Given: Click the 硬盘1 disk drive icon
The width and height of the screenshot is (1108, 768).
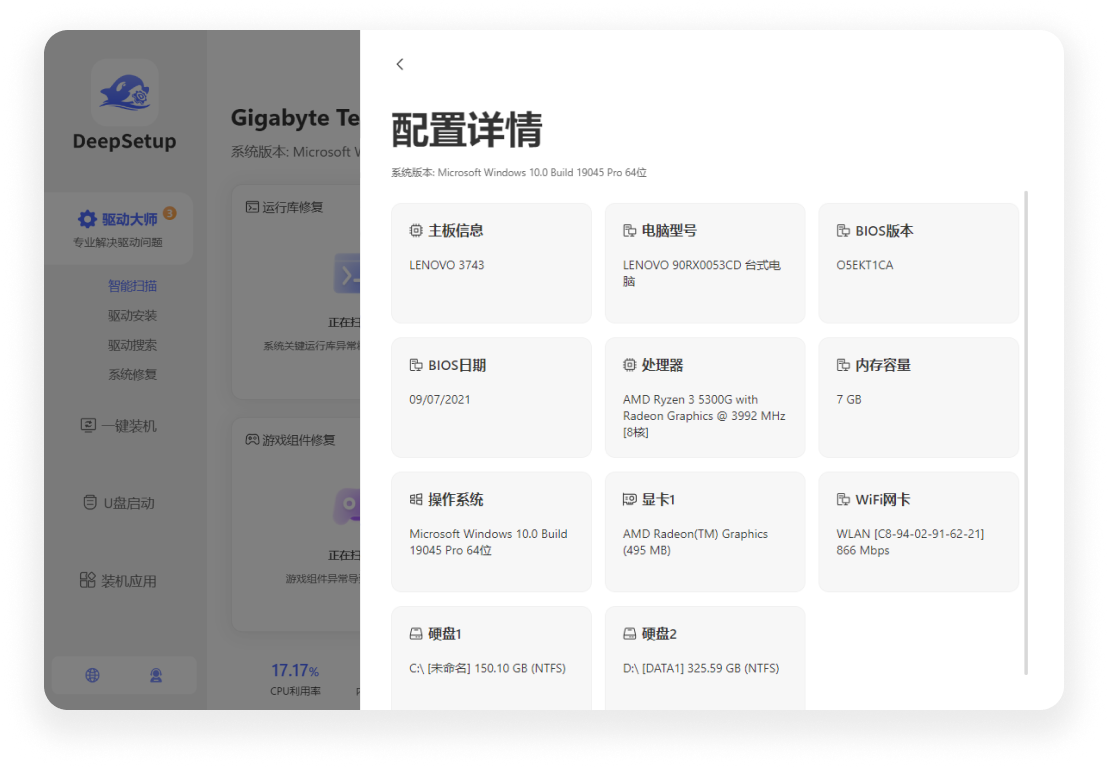Looking at the screenshot, I should tap(416, 634).
